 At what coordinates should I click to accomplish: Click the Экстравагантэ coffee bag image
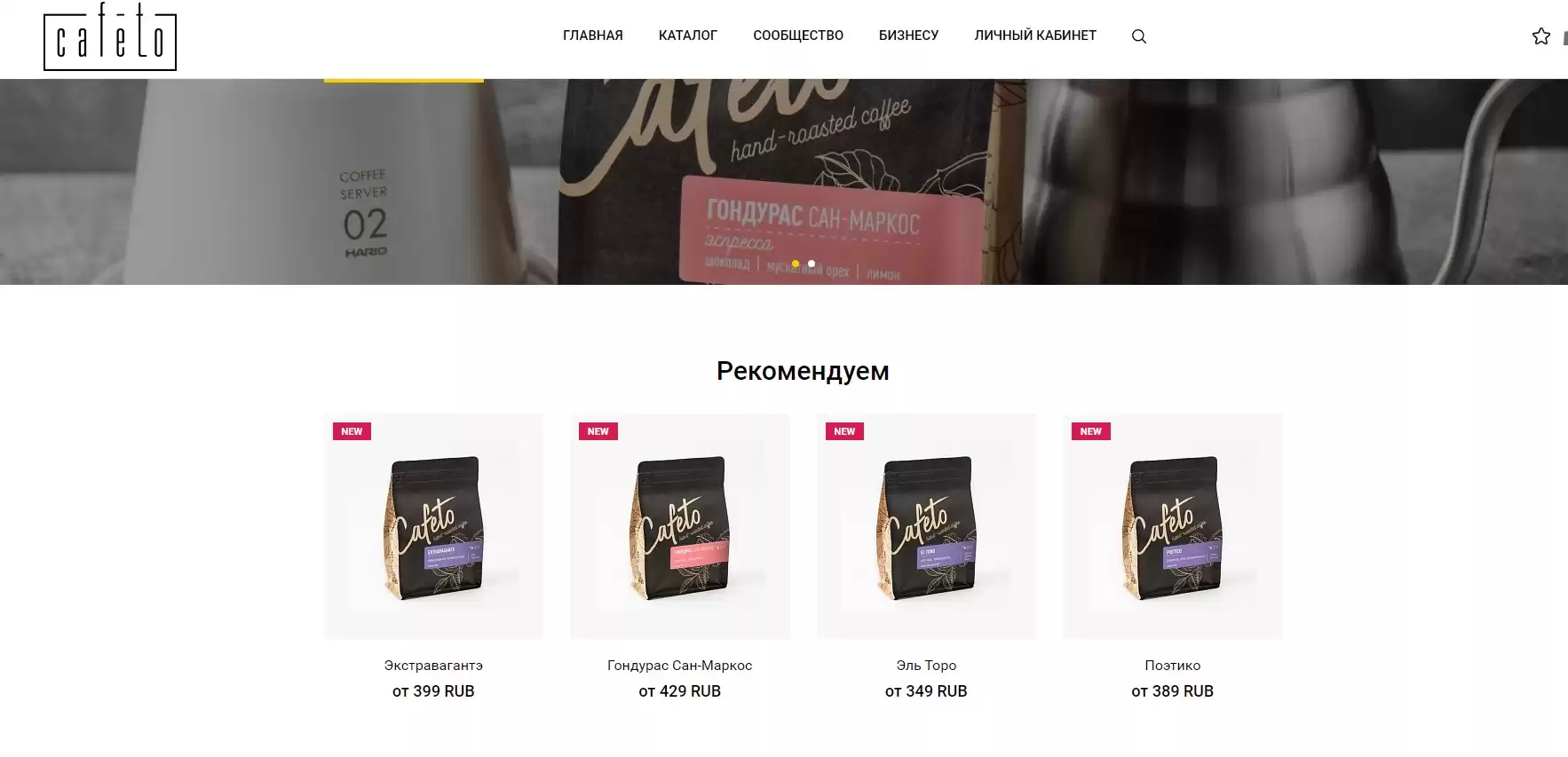click(x=433, y=526)
